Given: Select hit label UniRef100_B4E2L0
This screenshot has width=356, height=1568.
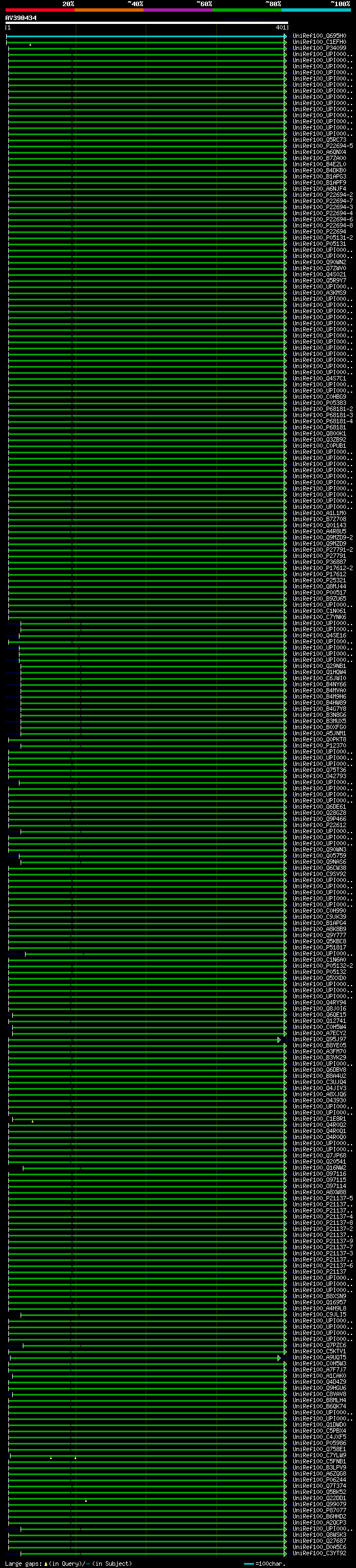Looking at the screenshot, I should click(319, 164).
